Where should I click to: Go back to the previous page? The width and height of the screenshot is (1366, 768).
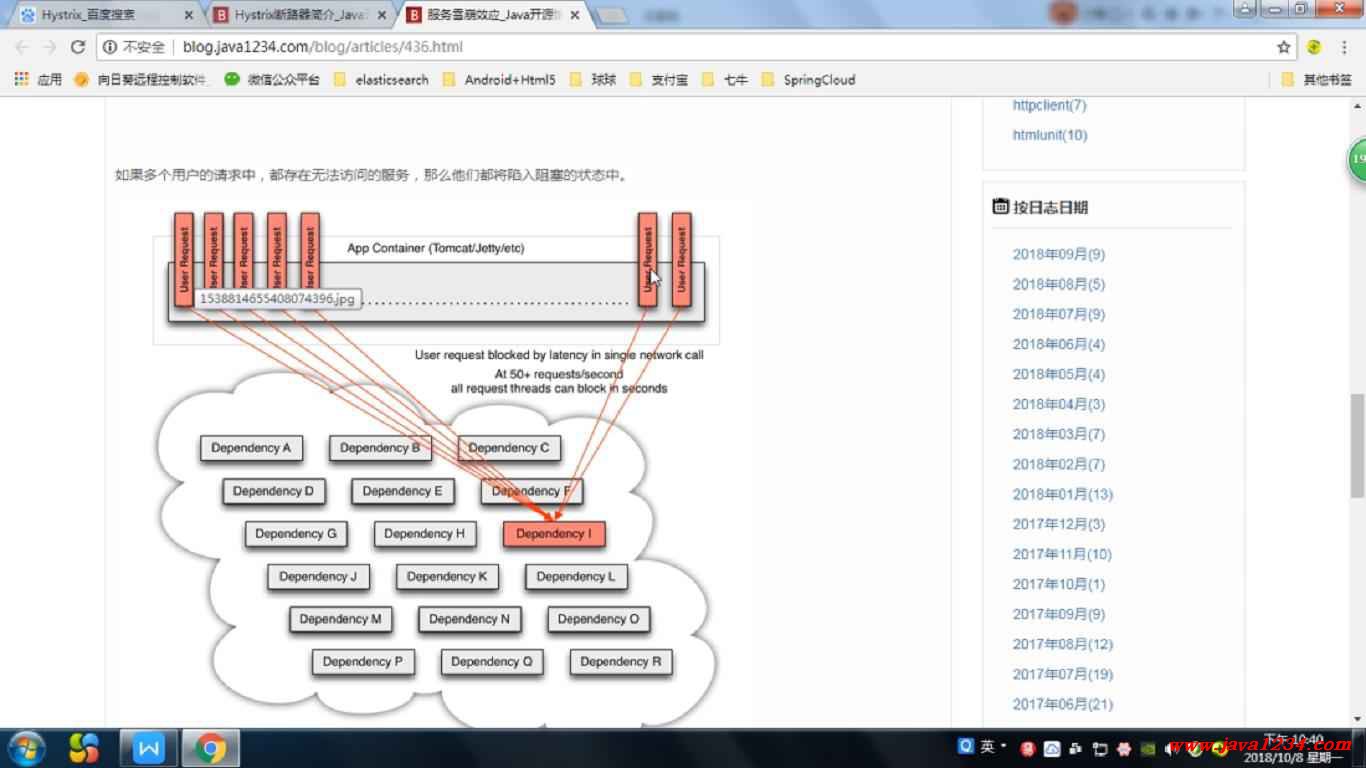tap(22, 47)
